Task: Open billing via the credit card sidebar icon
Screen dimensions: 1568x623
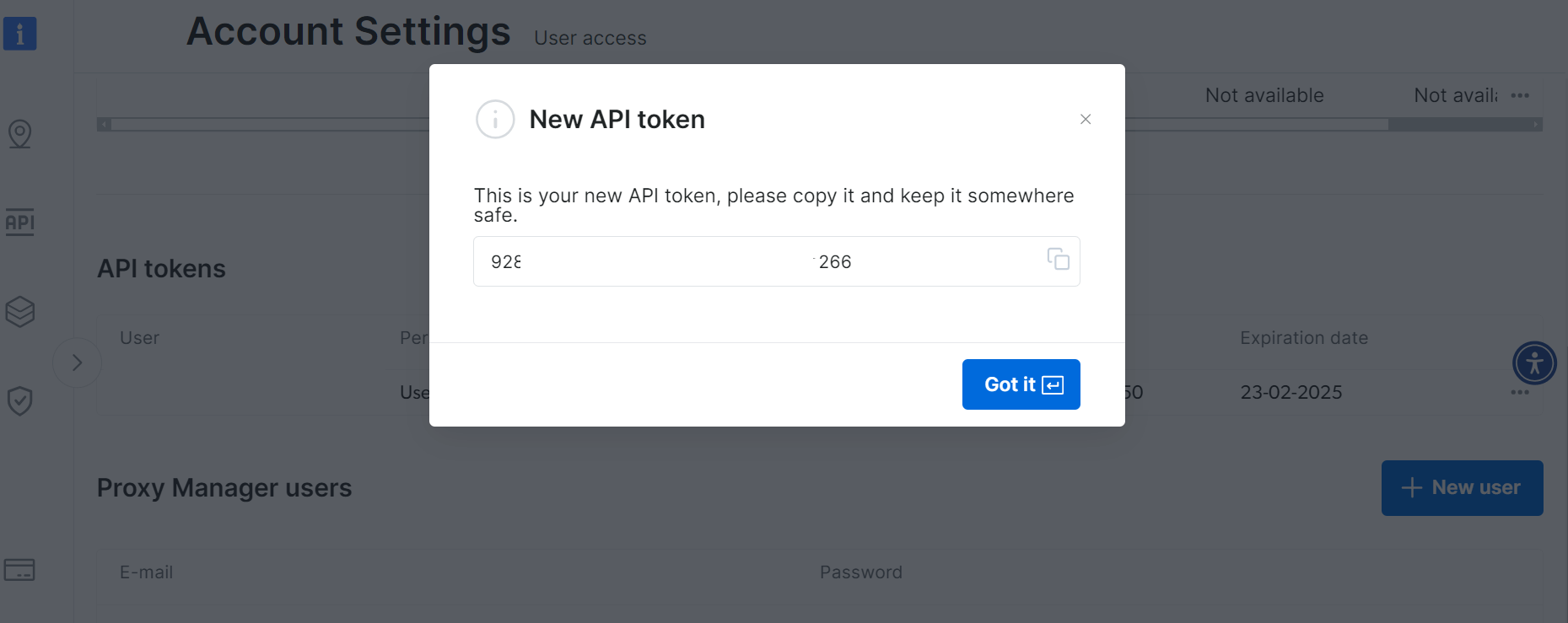Action: click(x=19, y=570)
